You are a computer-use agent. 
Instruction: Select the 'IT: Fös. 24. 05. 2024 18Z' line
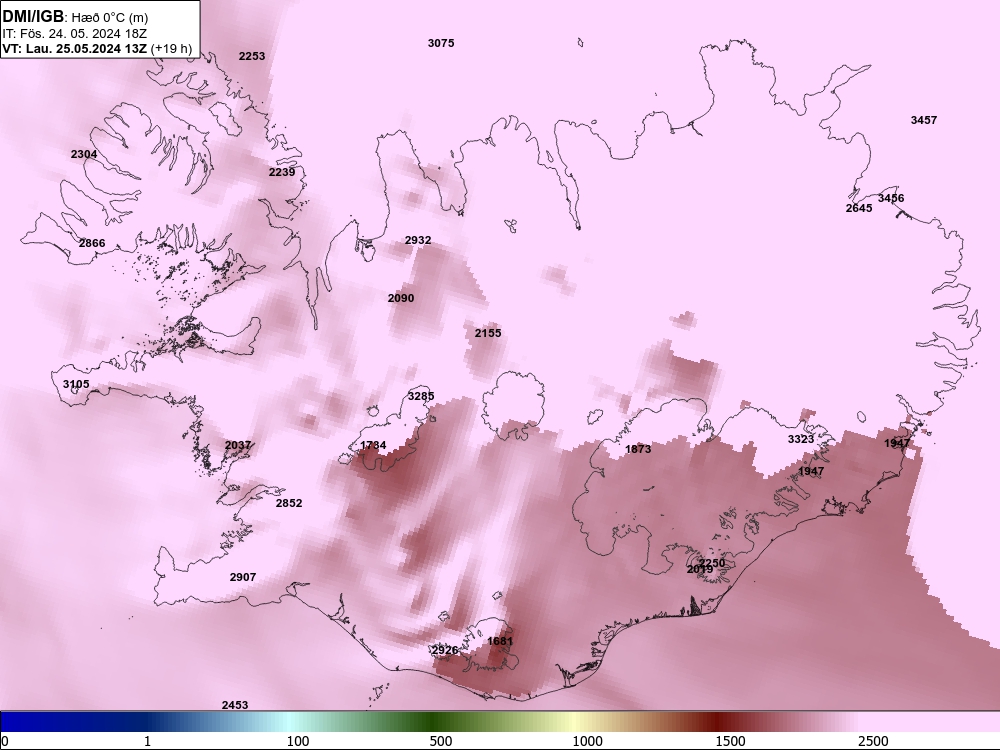coord(75,34)
